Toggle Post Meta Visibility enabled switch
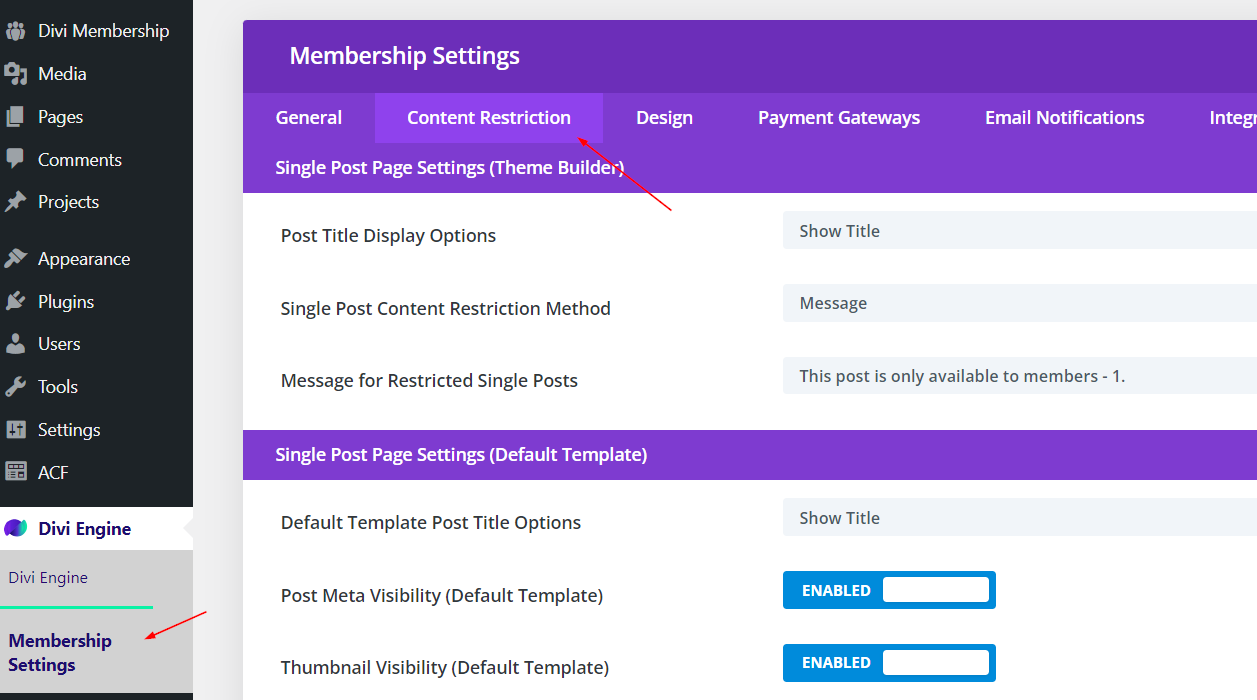The image size is (1257, 700). [x=889, y=590]
